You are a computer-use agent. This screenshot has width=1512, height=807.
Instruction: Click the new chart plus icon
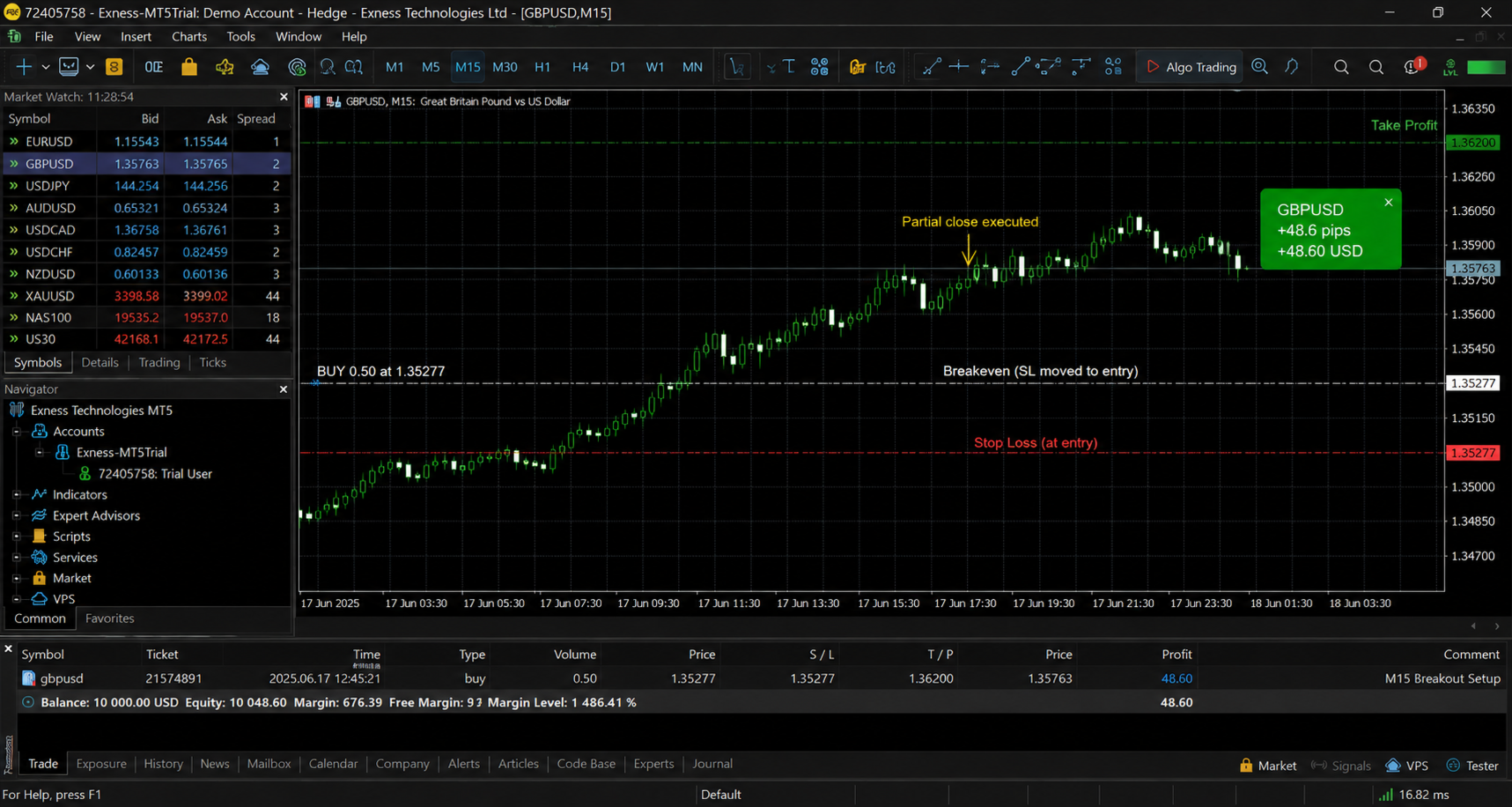23,67
